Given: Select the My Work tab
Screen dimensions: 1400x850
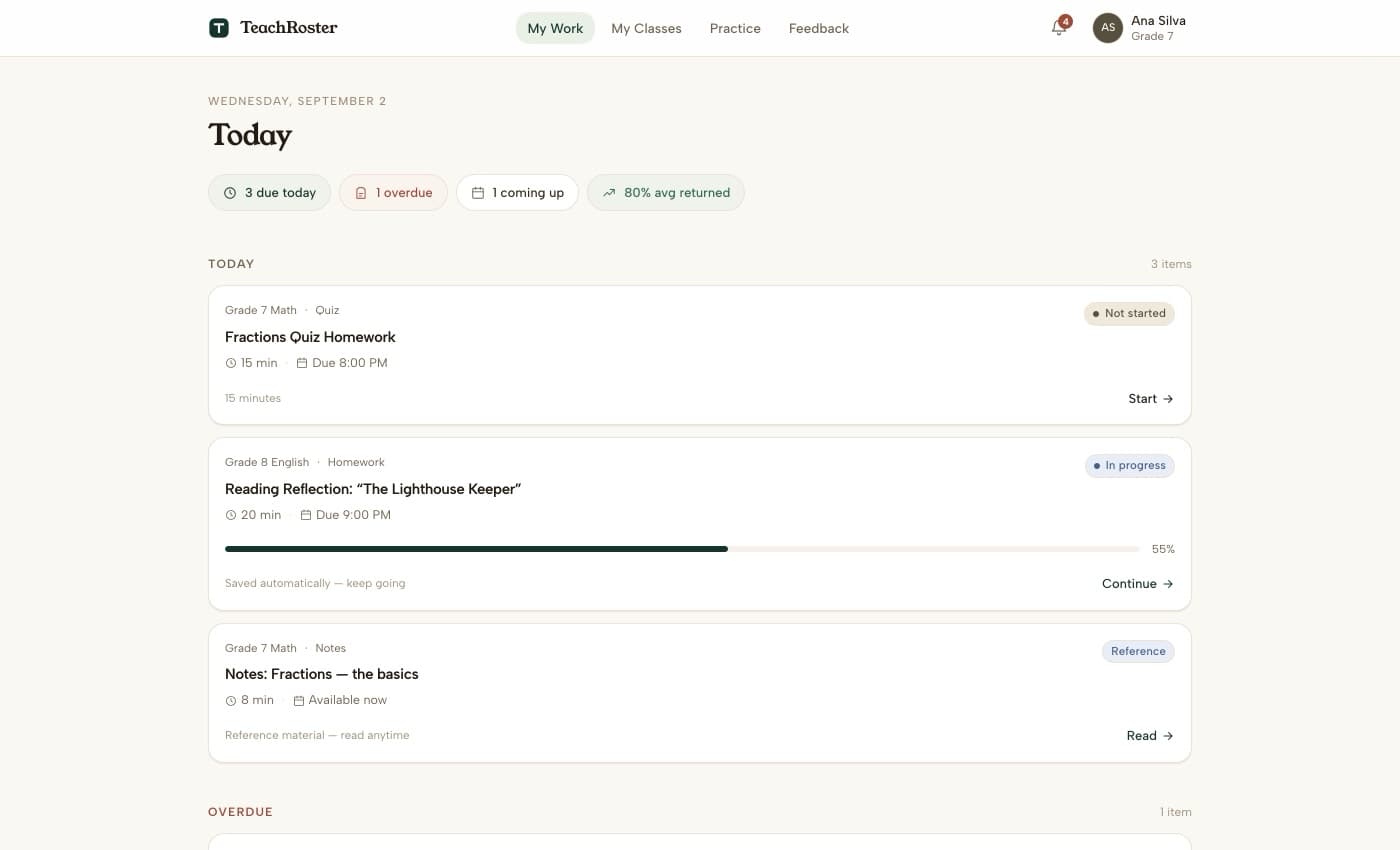Looking at the screenshot, I should pyautogui.click(x=555, y=28).
